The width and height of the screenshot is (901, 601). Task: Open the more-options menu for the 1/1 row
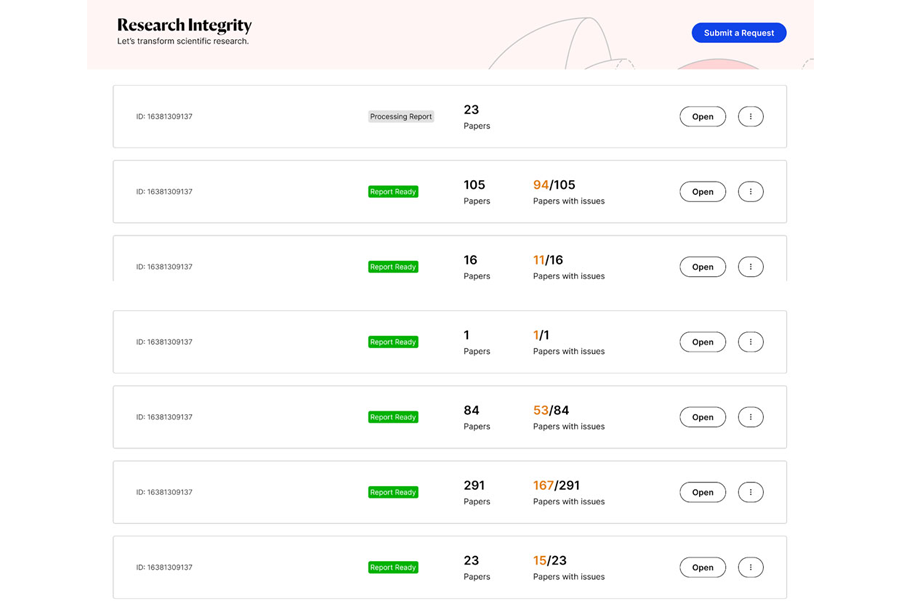point(750,342)
